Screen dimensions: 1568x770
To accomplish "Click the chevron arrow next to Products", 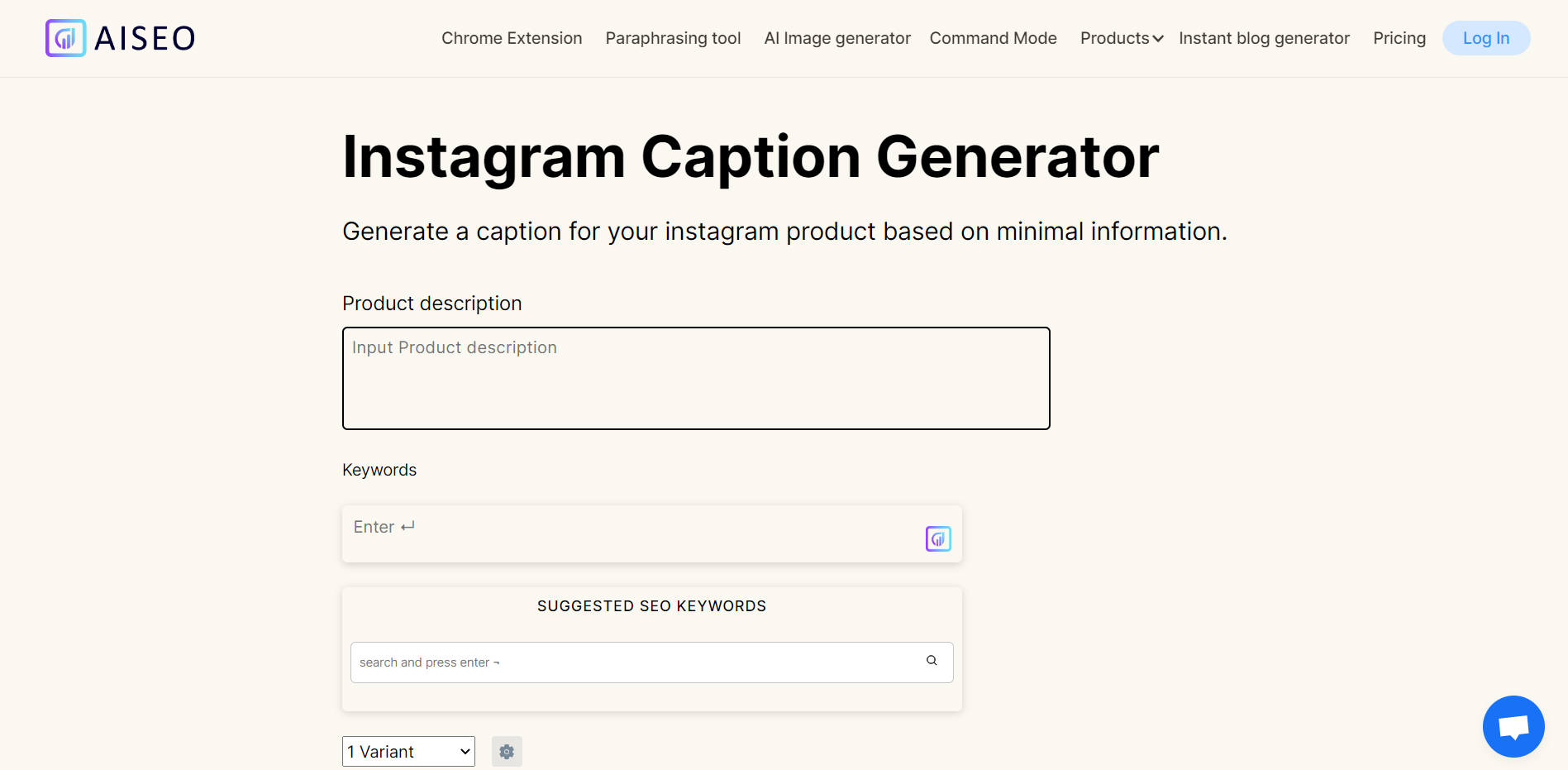I will coord(1156,38).
